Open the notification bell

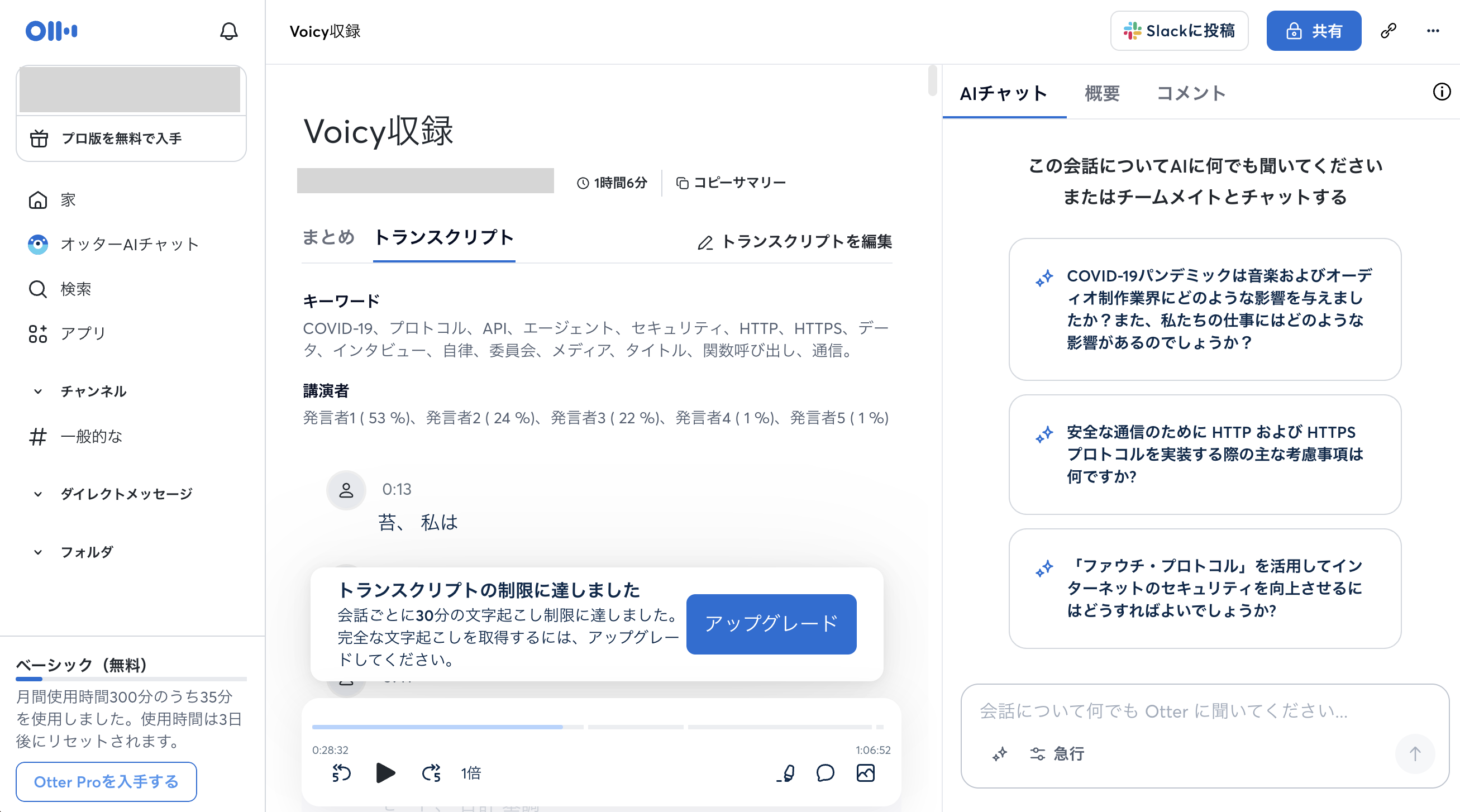pyautogui.click(x=229, y=32)
